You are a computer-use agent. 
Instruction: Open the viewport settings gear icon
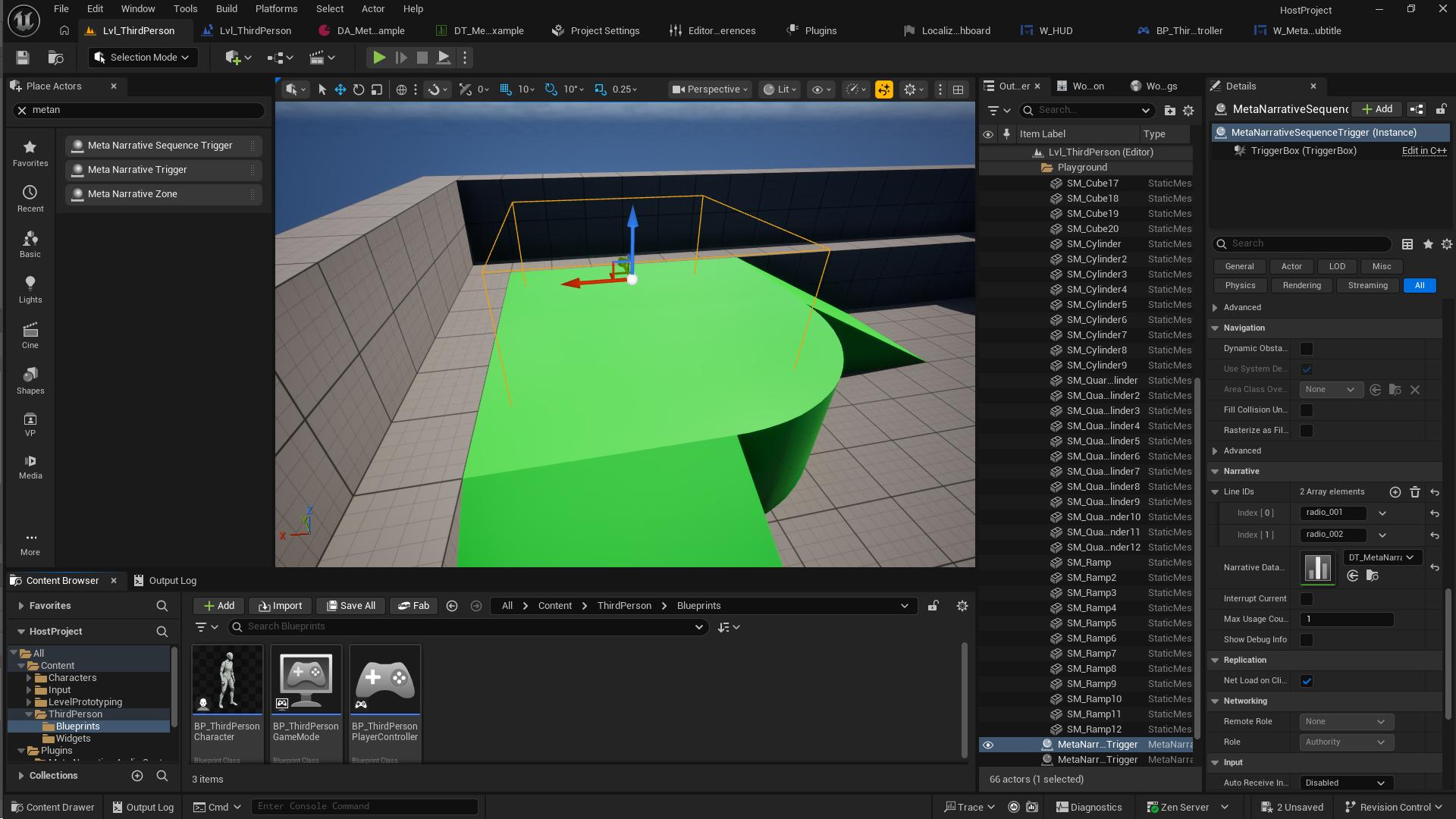point(912,89)
